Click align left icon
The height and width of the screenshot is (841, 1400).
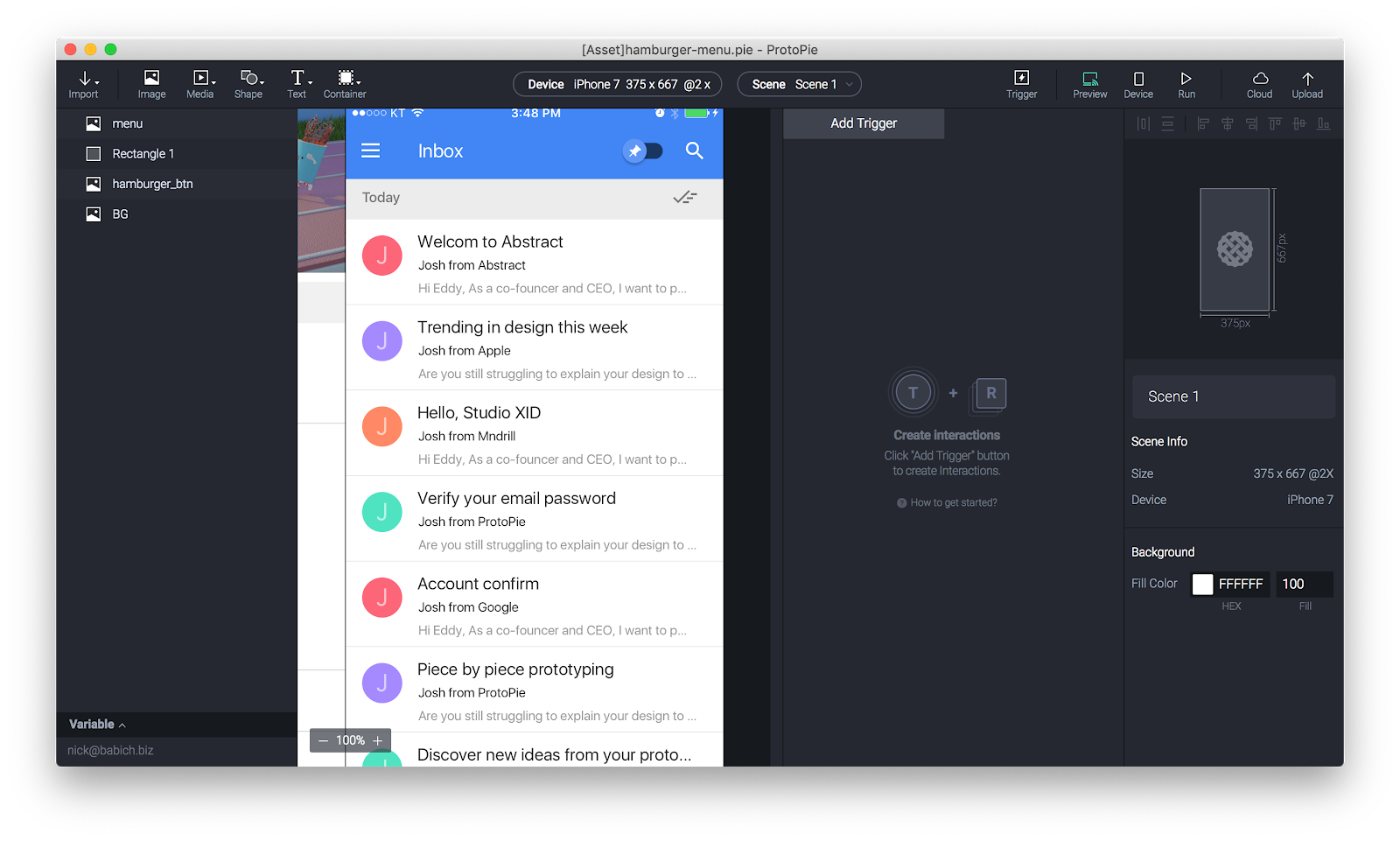point(1203,124)
